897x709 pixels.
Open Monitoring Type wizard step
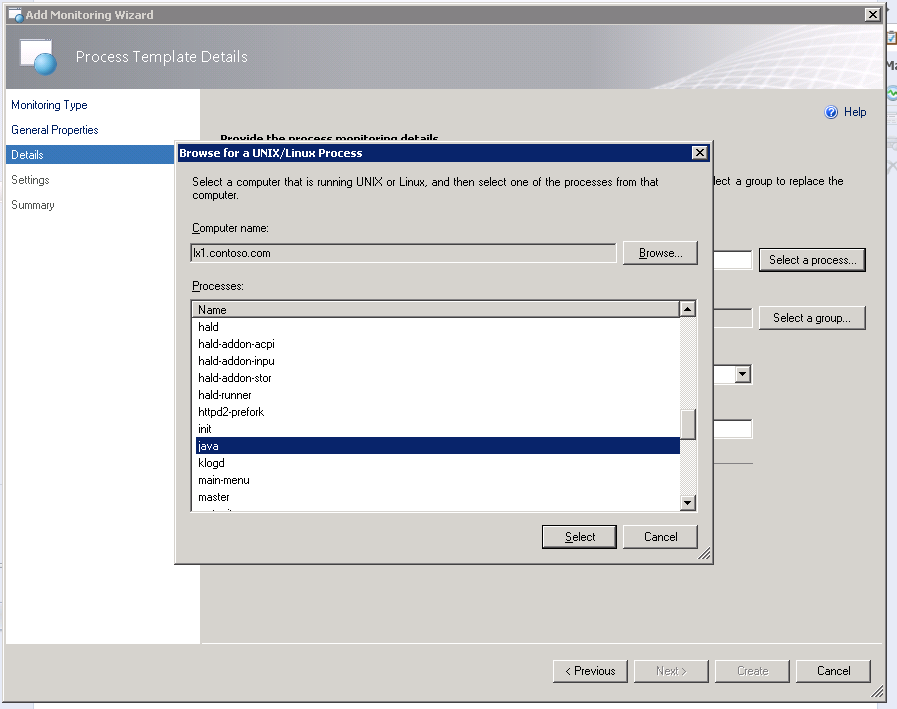(49, 105)
